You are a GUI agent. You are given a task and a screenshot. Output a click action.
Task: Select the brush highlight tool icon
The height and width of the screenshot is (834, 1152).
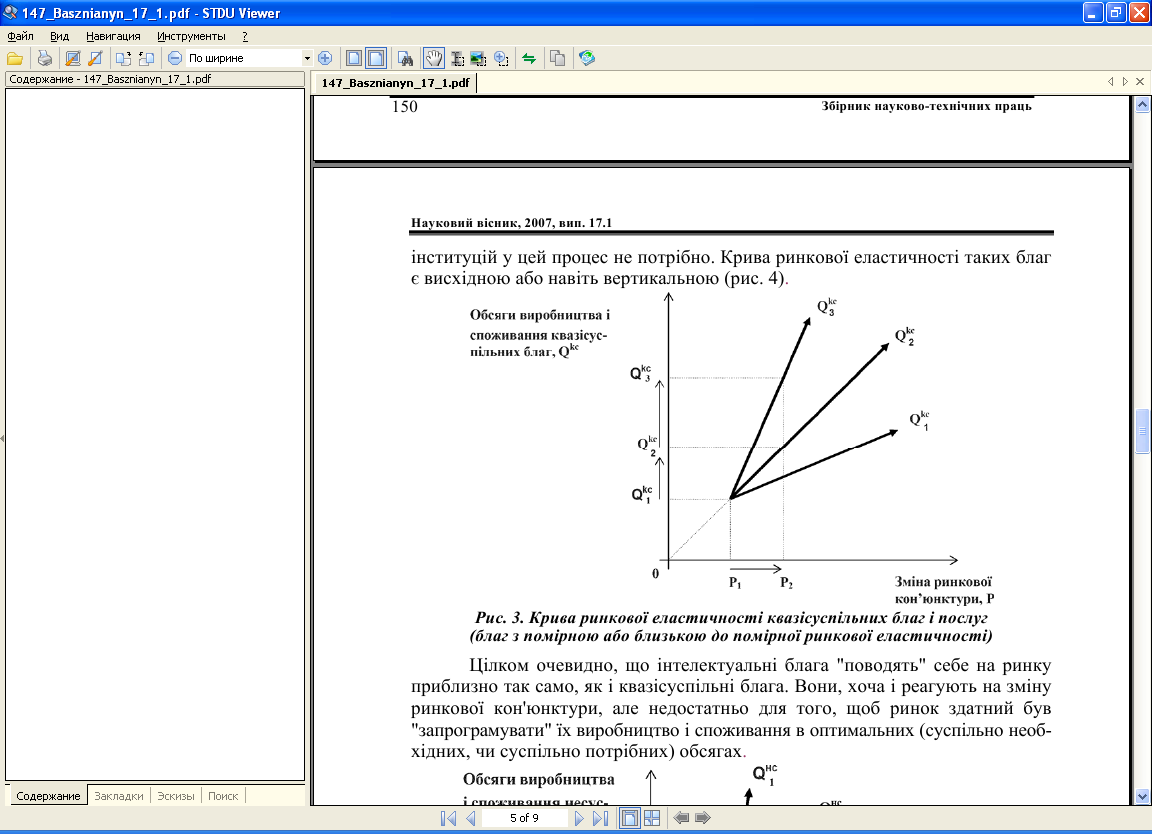(96, 59)
